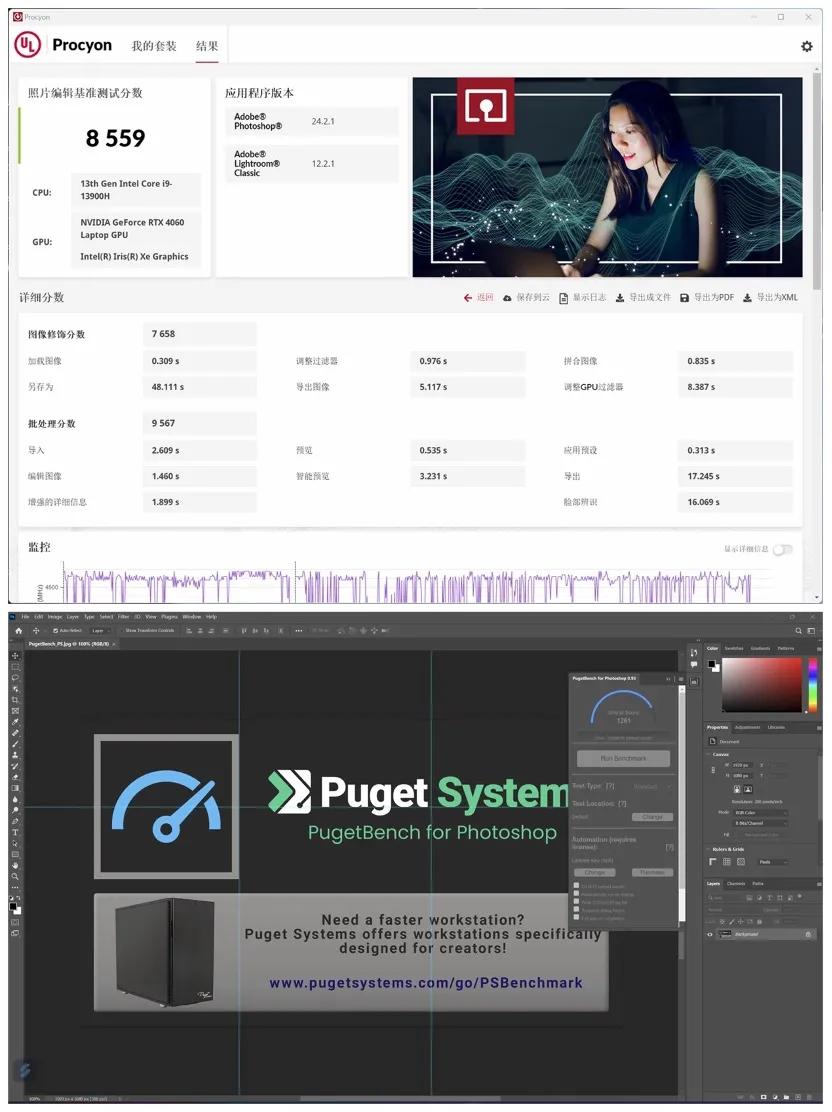Select the Frame tool

pos(15,711)
